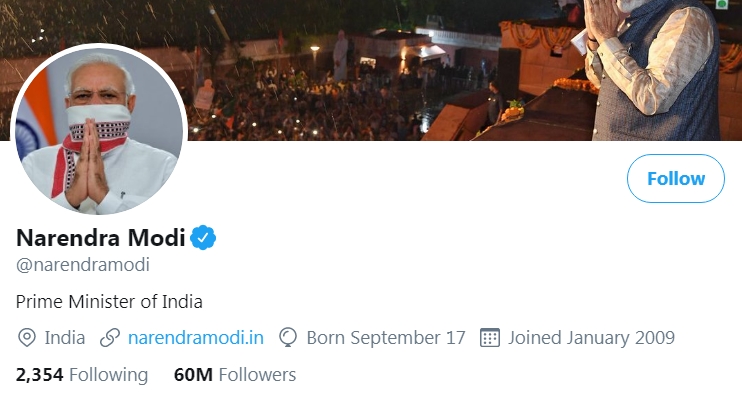Click the @narendramodi handle
Screen dimensions: 742x395
[83, 264]
